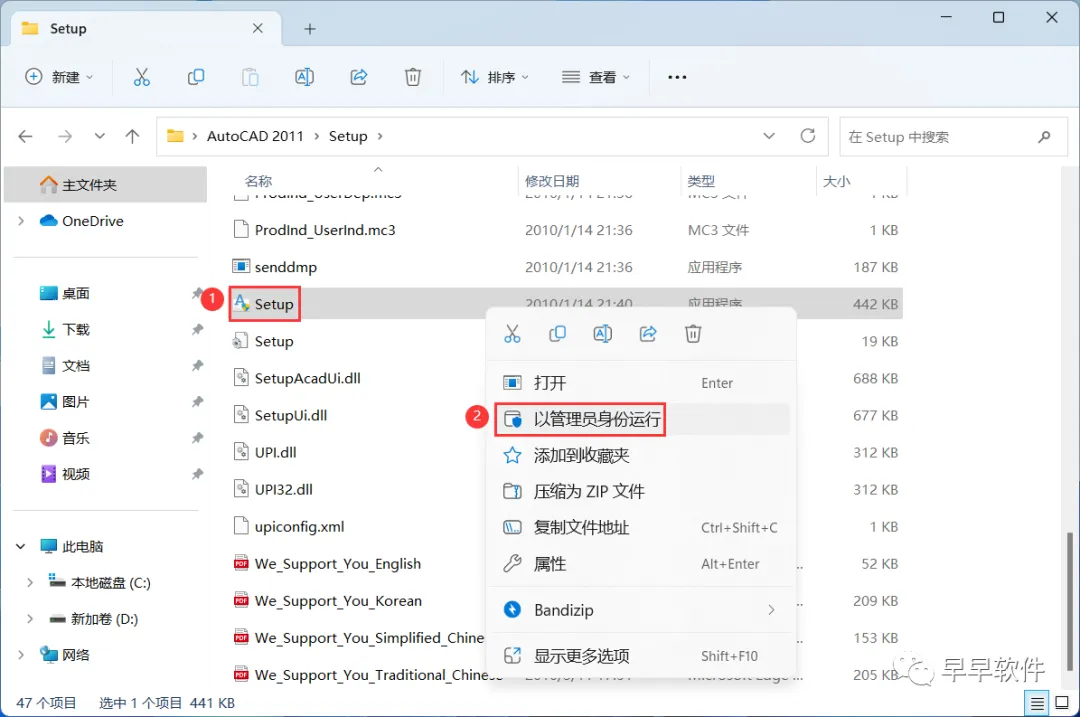Select the file ProdInd_UserInd.mc3
The image size is (1080, 717).
tap(324, 230)
